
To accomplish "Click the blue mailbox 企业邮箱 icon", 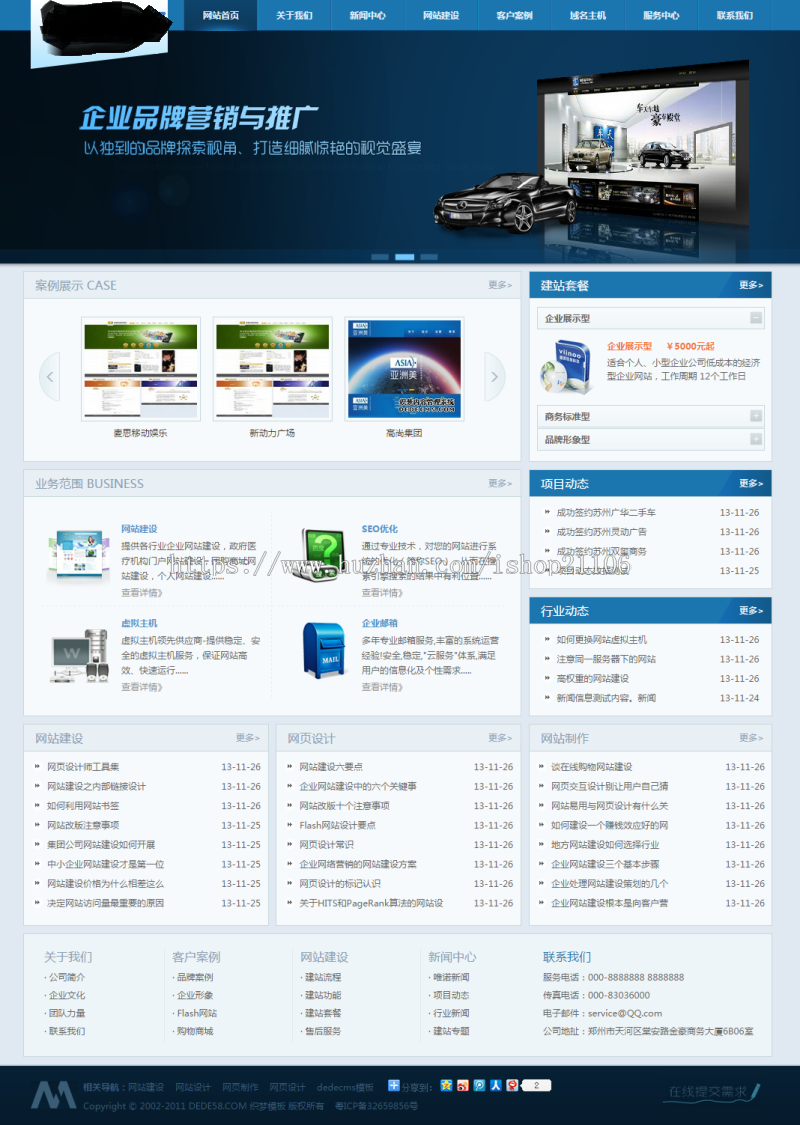I will [x=324, y=649].
